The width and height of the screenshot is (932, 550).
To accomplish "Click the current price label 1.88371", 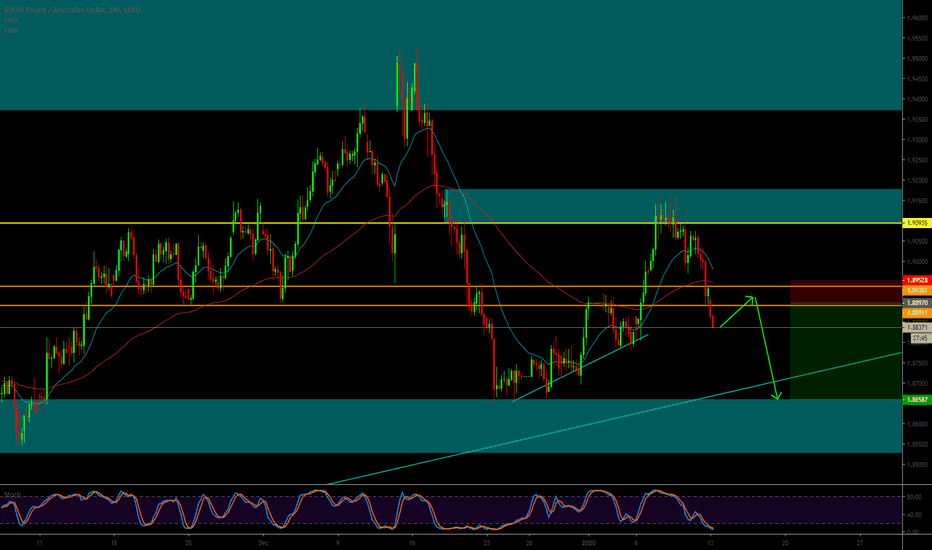I will coord(916,327).
